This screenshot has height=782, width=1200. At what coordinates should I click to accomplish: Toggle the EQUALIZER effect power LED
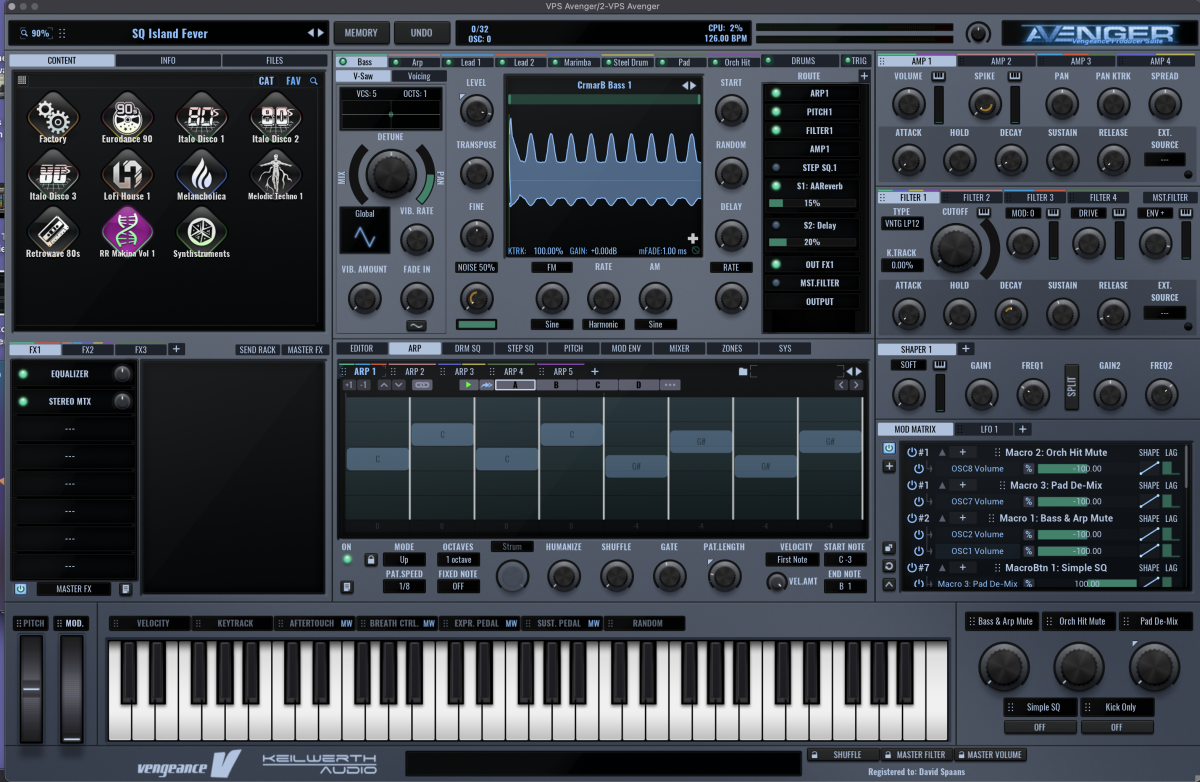[23, 374]
